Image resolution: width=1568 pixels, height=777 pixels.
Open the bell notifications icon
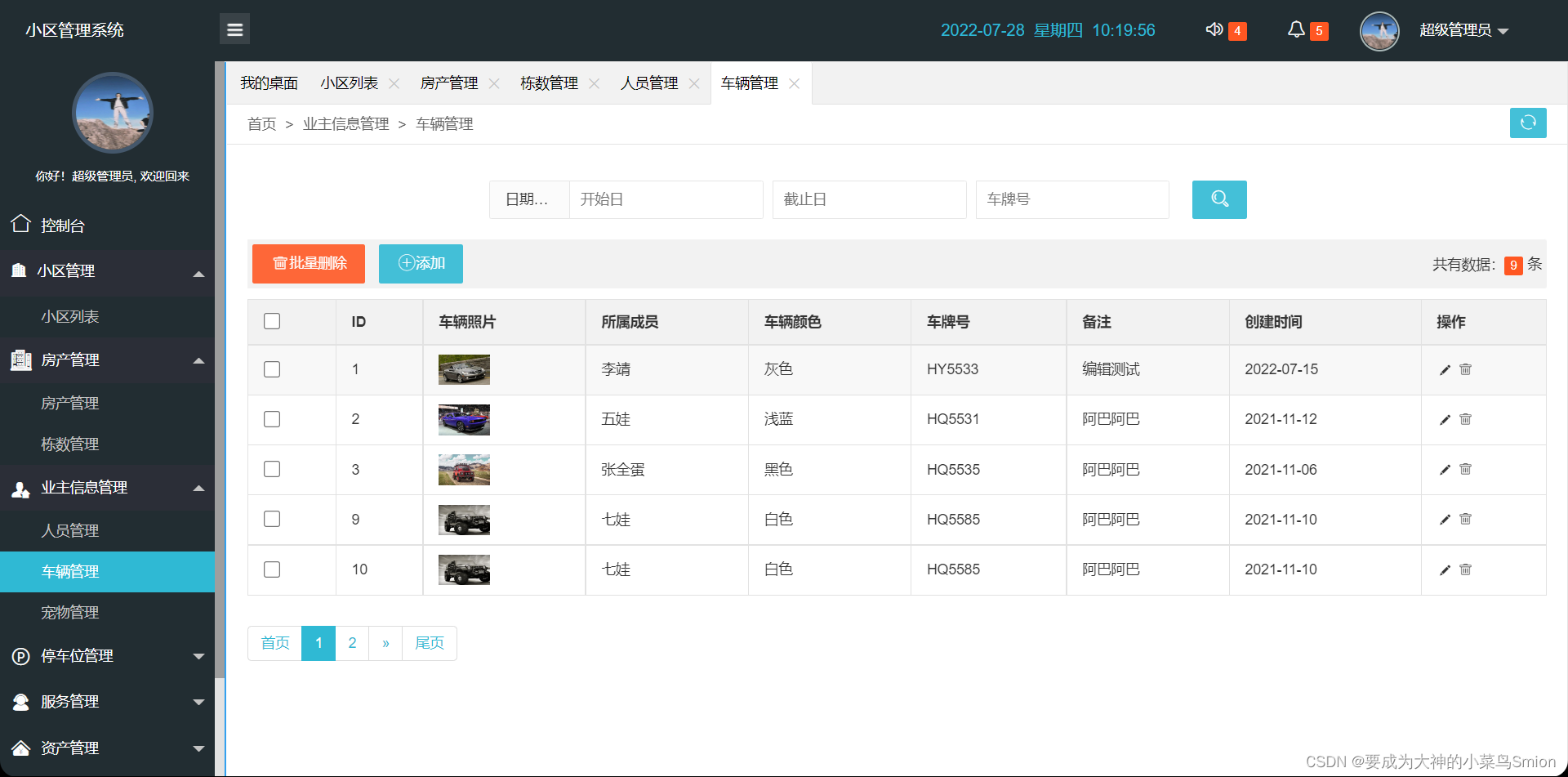(x=1296, y=29)
